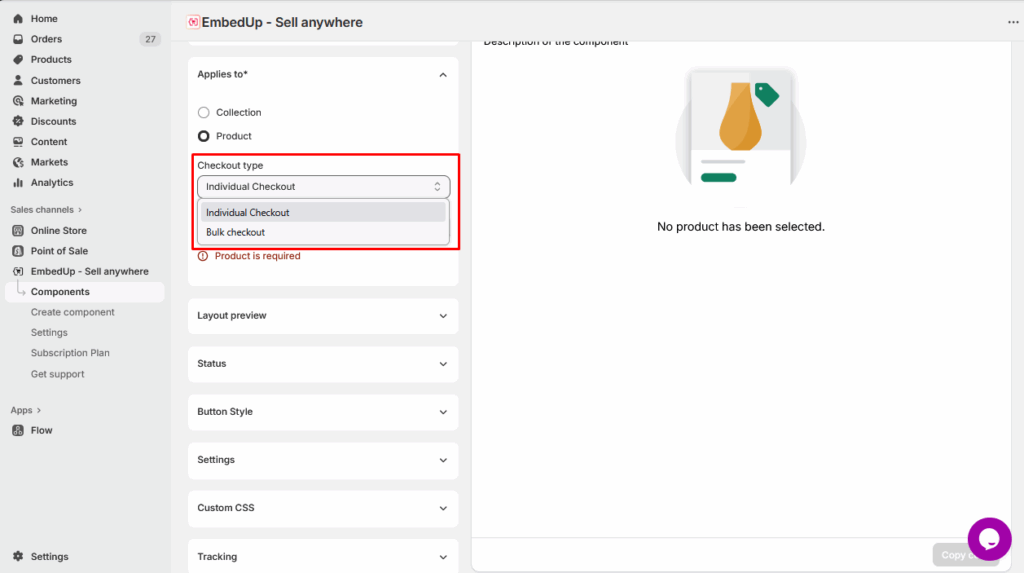Click the three-dot menu at top right

(x=1012, y=22)
